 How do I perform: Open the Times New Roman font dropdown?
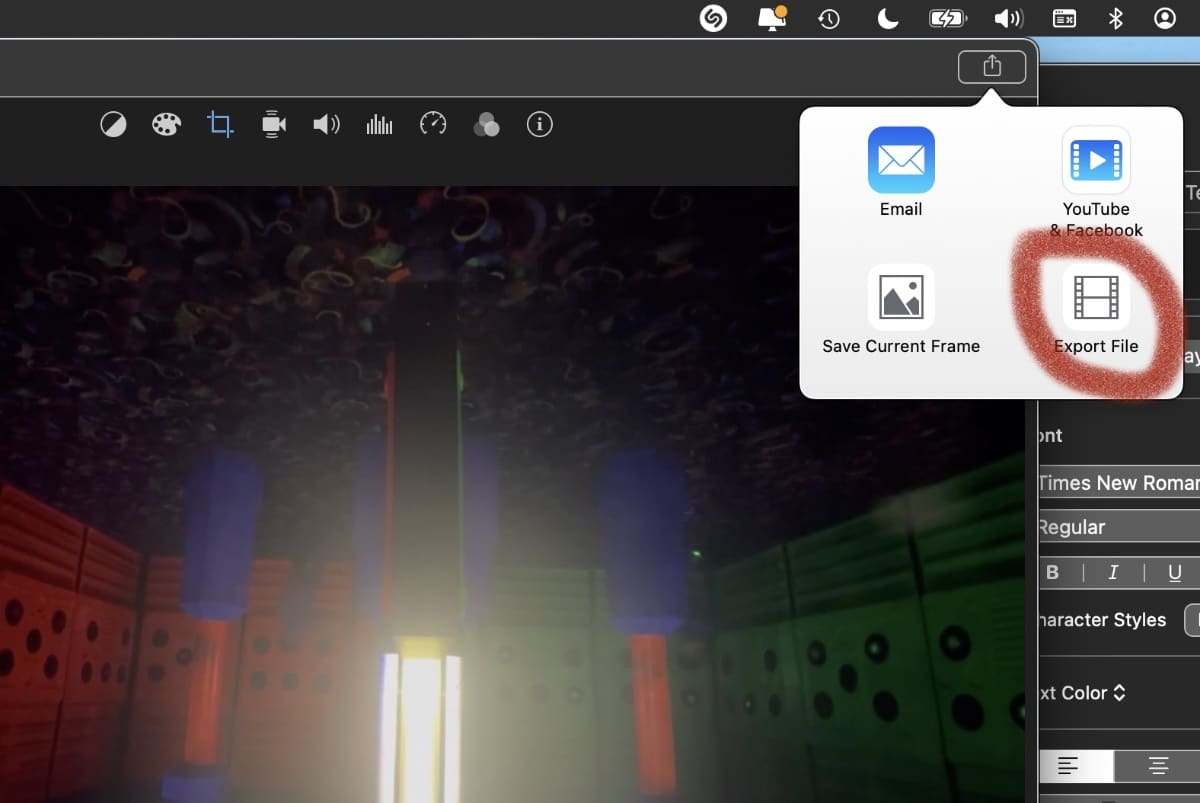click(1118, 483)
